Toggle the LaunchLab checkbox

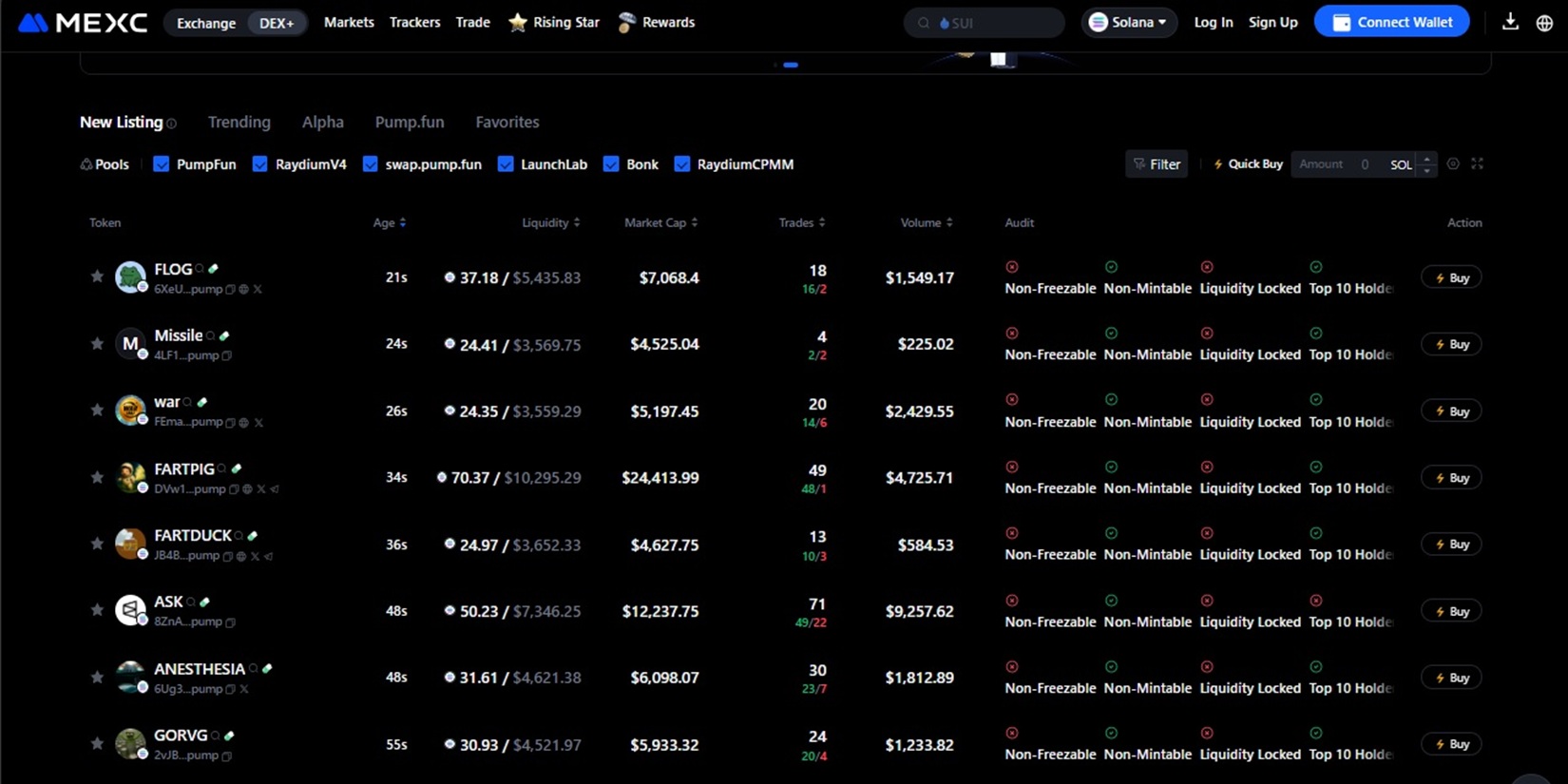pos(506,164)
